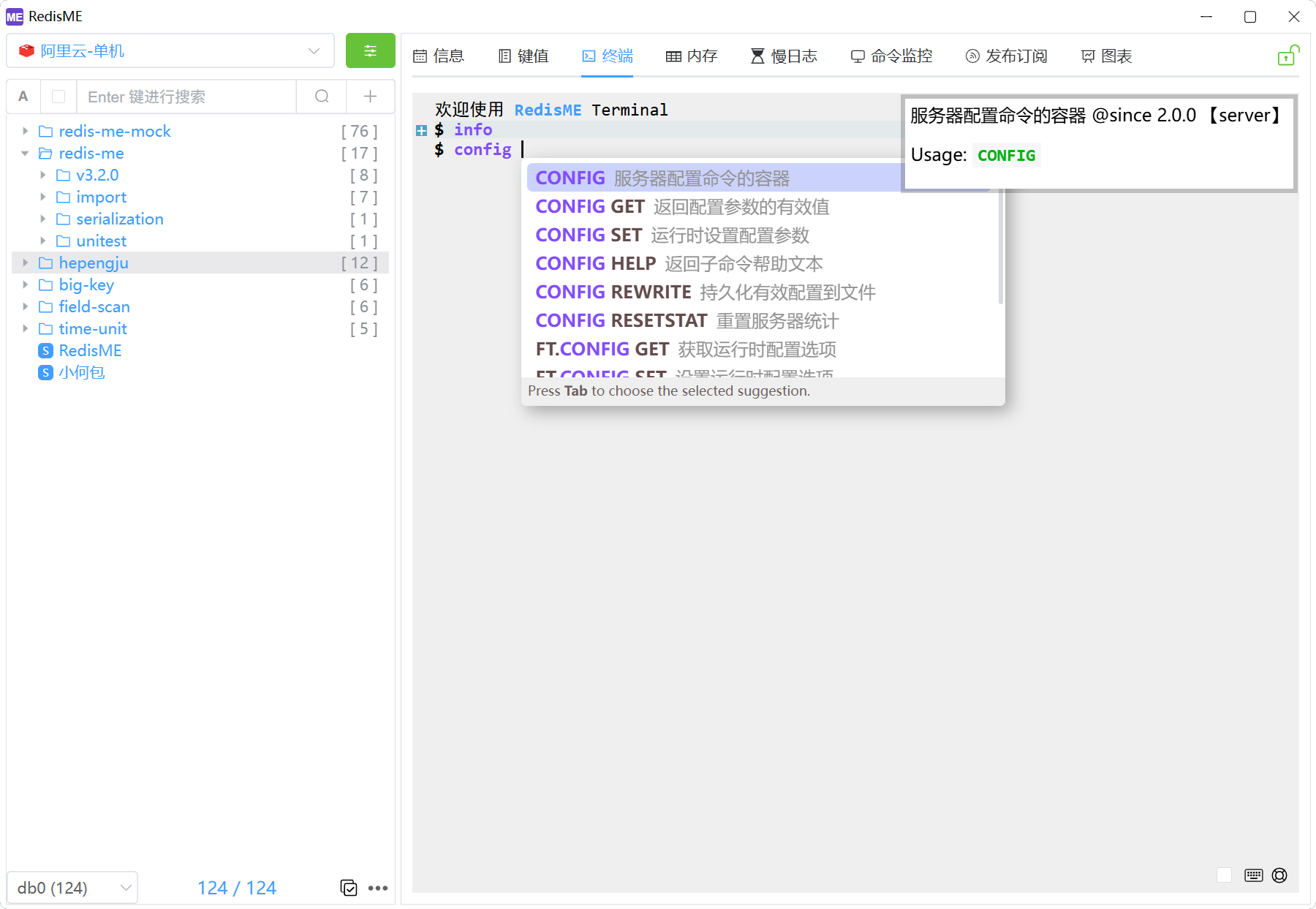Click the folder icon of serialization
The height and width of the screenshot is (909, 1316).
click(63, 219)
